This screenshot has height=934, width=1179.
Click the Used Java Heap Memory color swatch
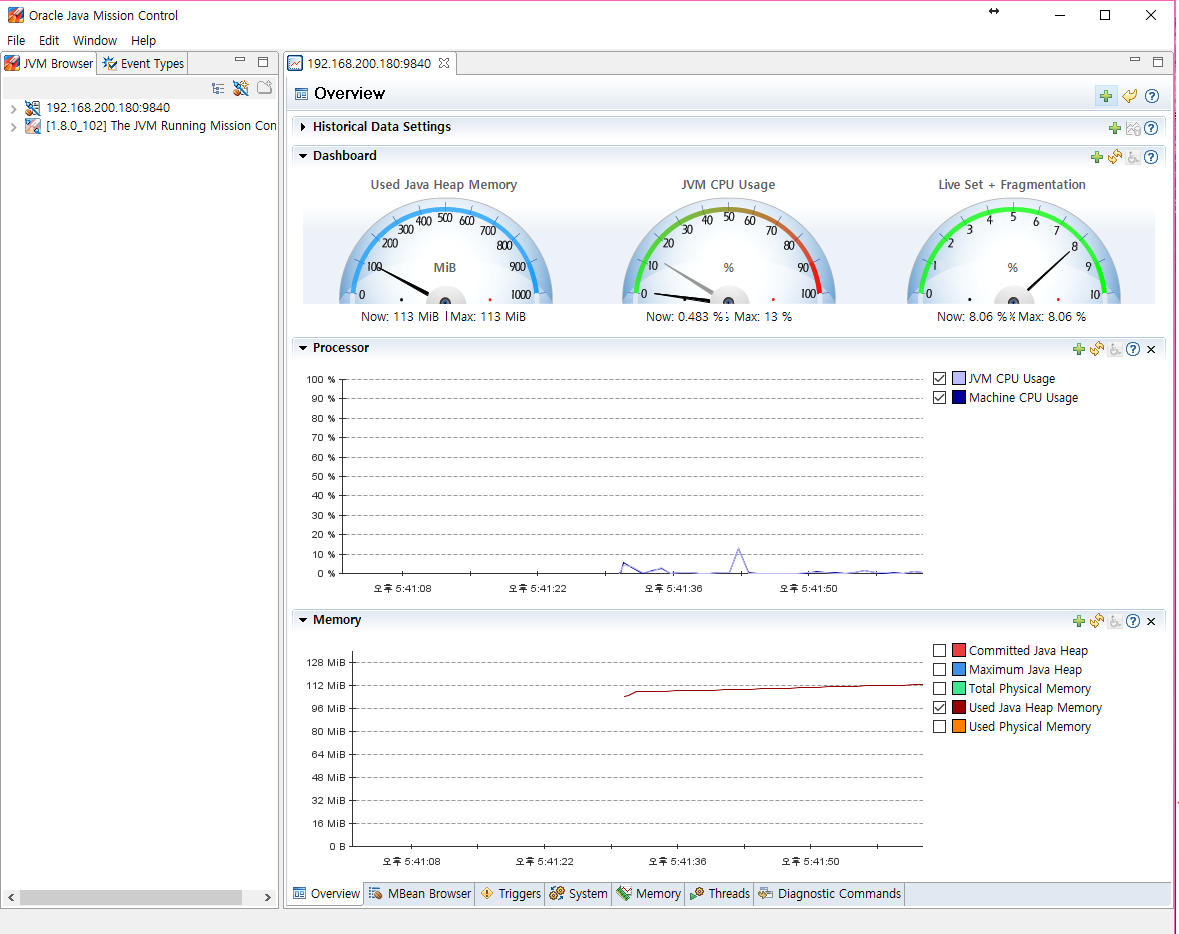[959, 708]
